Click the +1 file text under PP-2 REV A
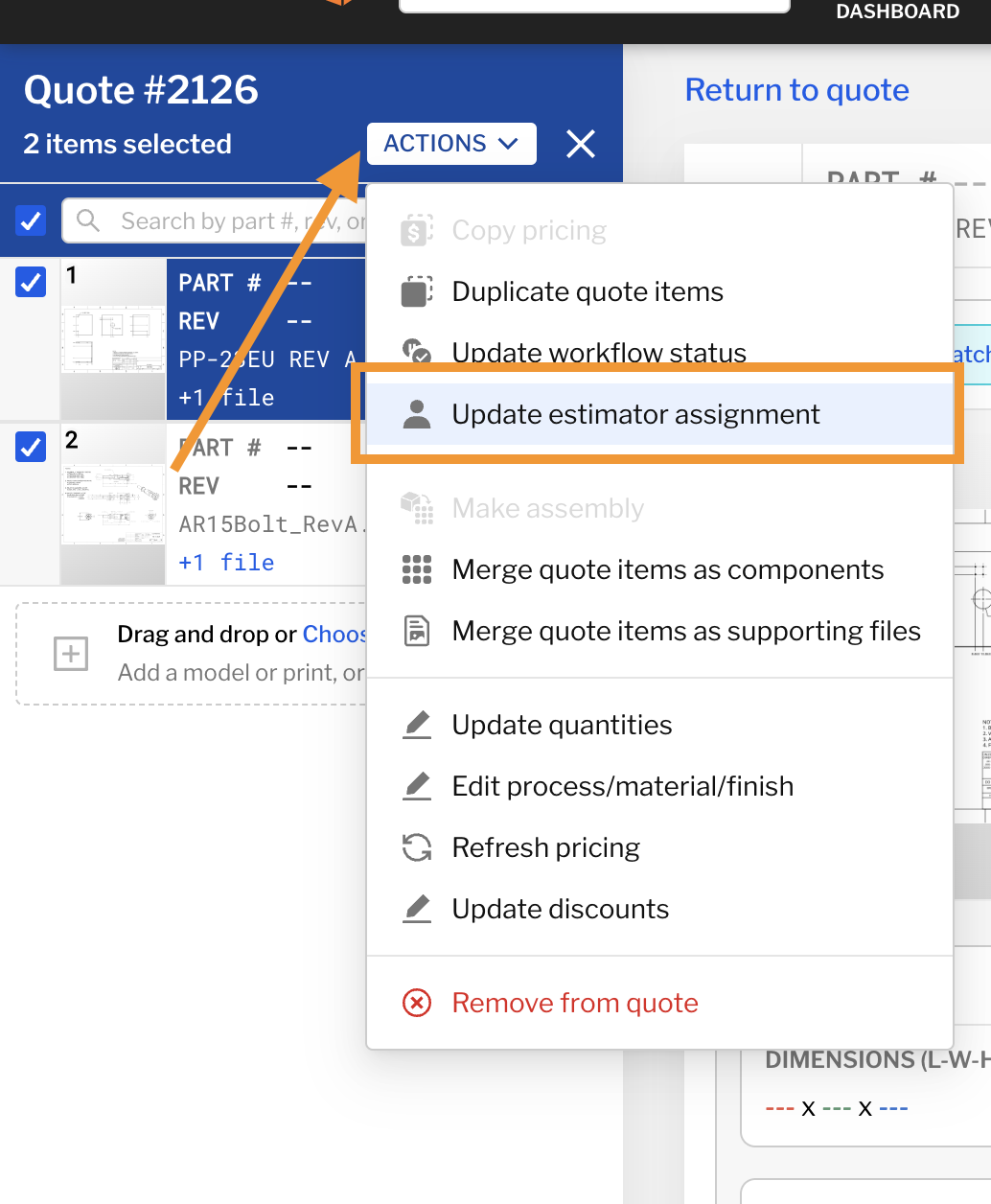 226,398
